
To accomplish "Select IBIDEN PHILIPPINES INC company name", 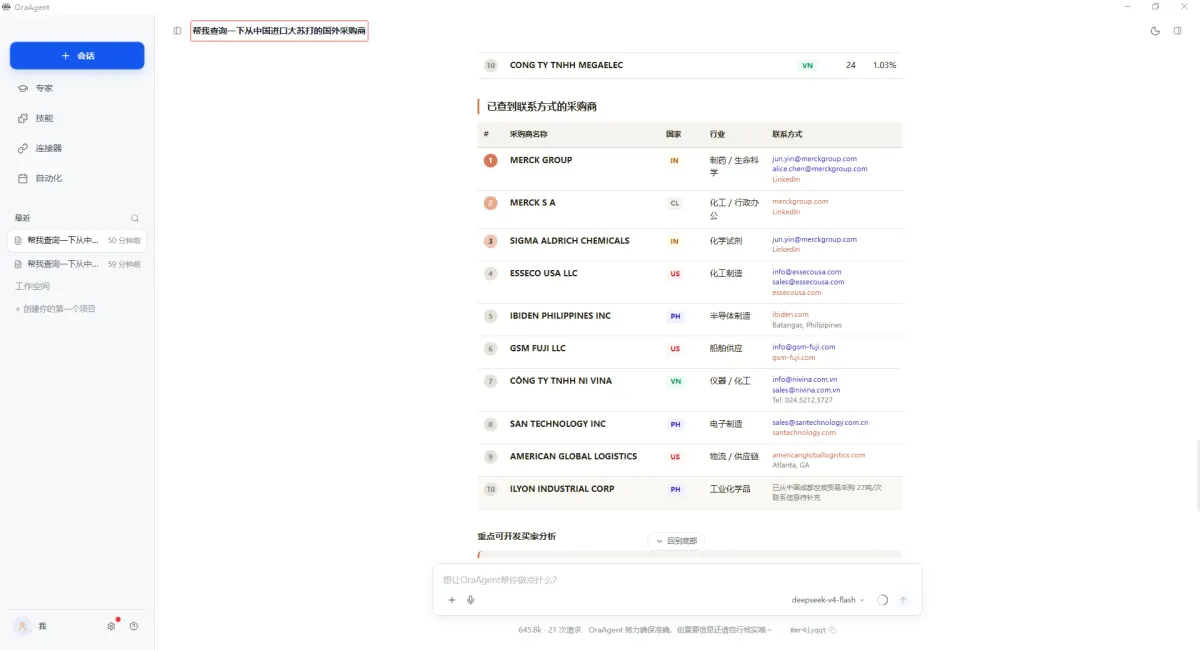I will [x=560, y=315].
